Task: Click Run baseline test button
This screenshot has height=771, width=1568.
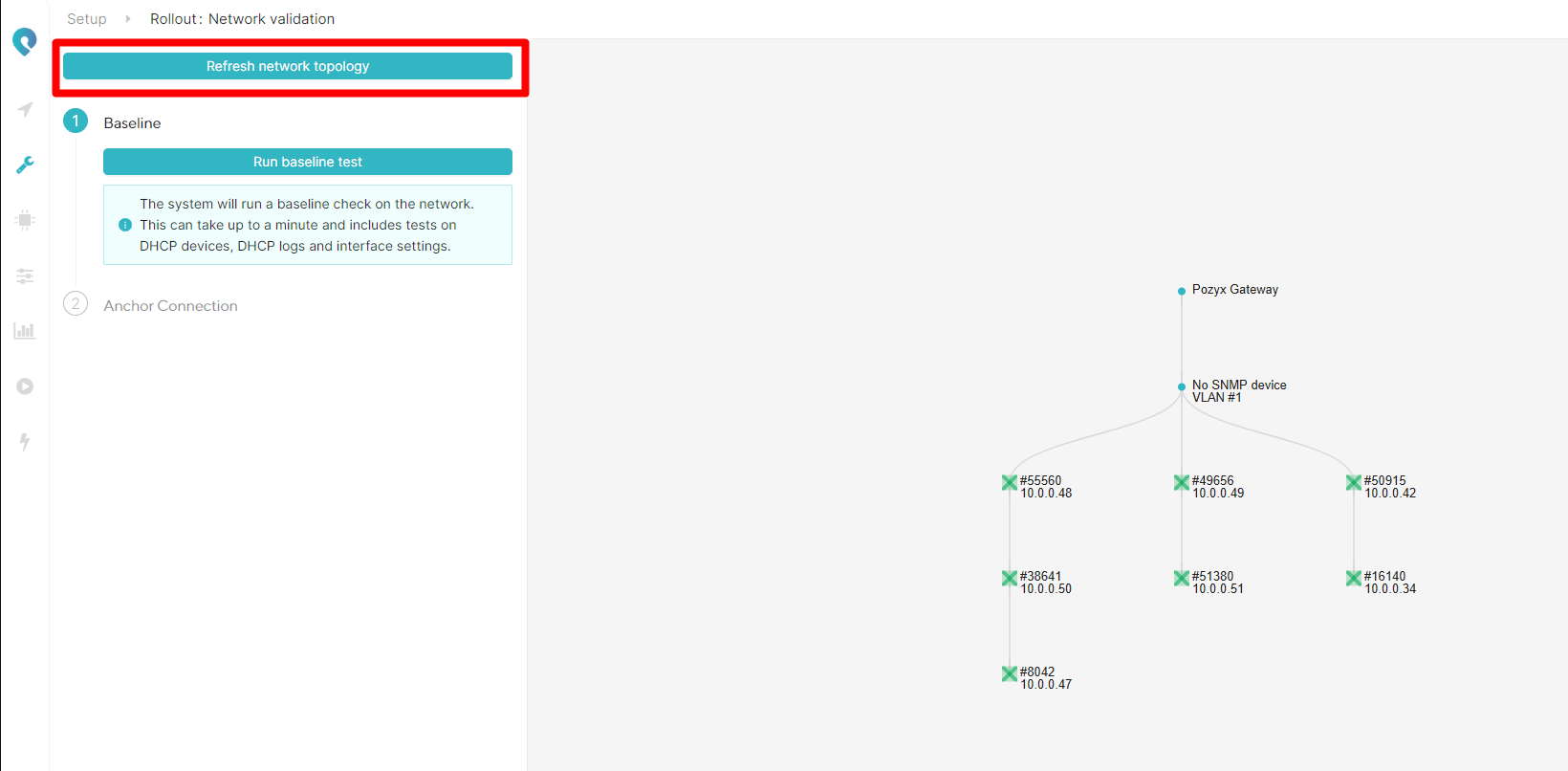Action: click(307, 162)
